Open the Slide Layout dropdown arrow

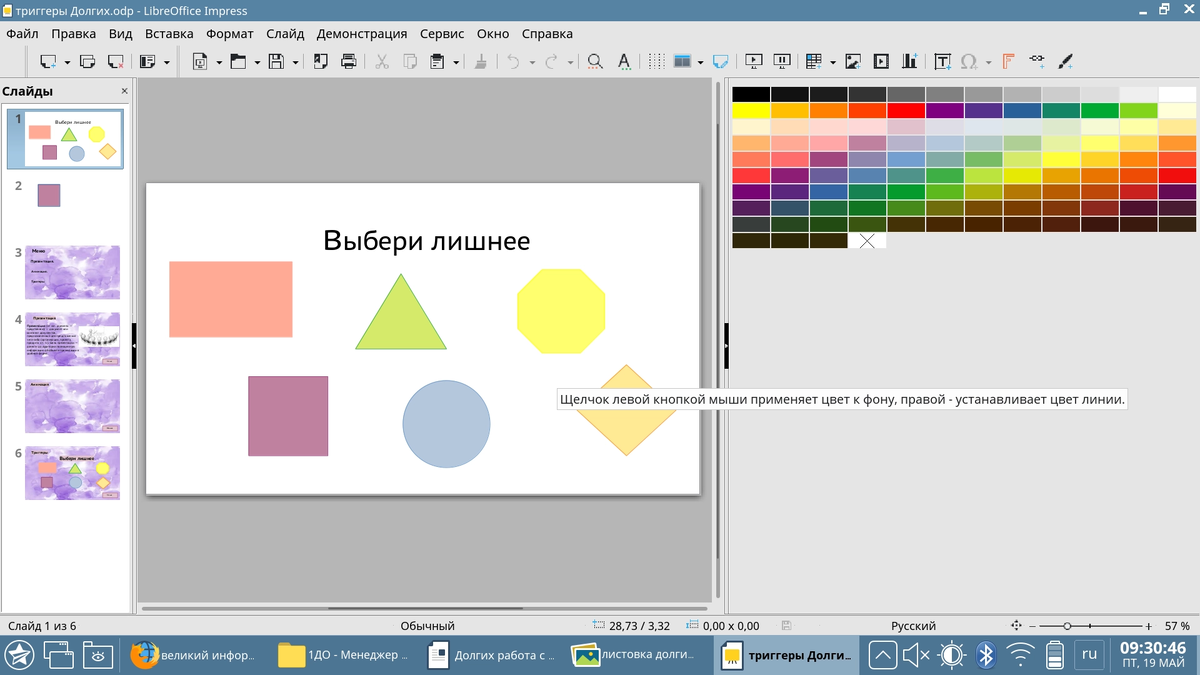pos(166,62)
